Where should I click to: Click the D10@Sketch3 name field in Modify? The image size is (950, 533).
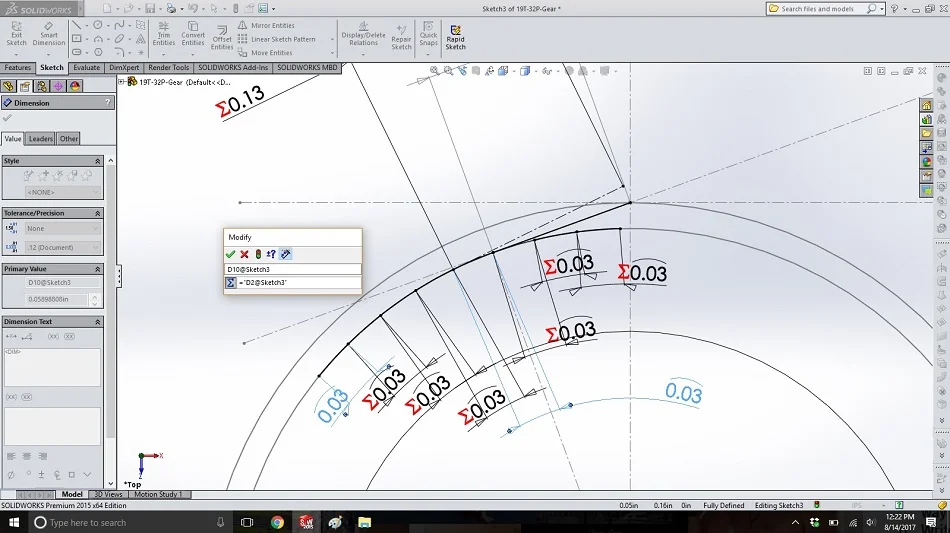click(x=293, y=270)
